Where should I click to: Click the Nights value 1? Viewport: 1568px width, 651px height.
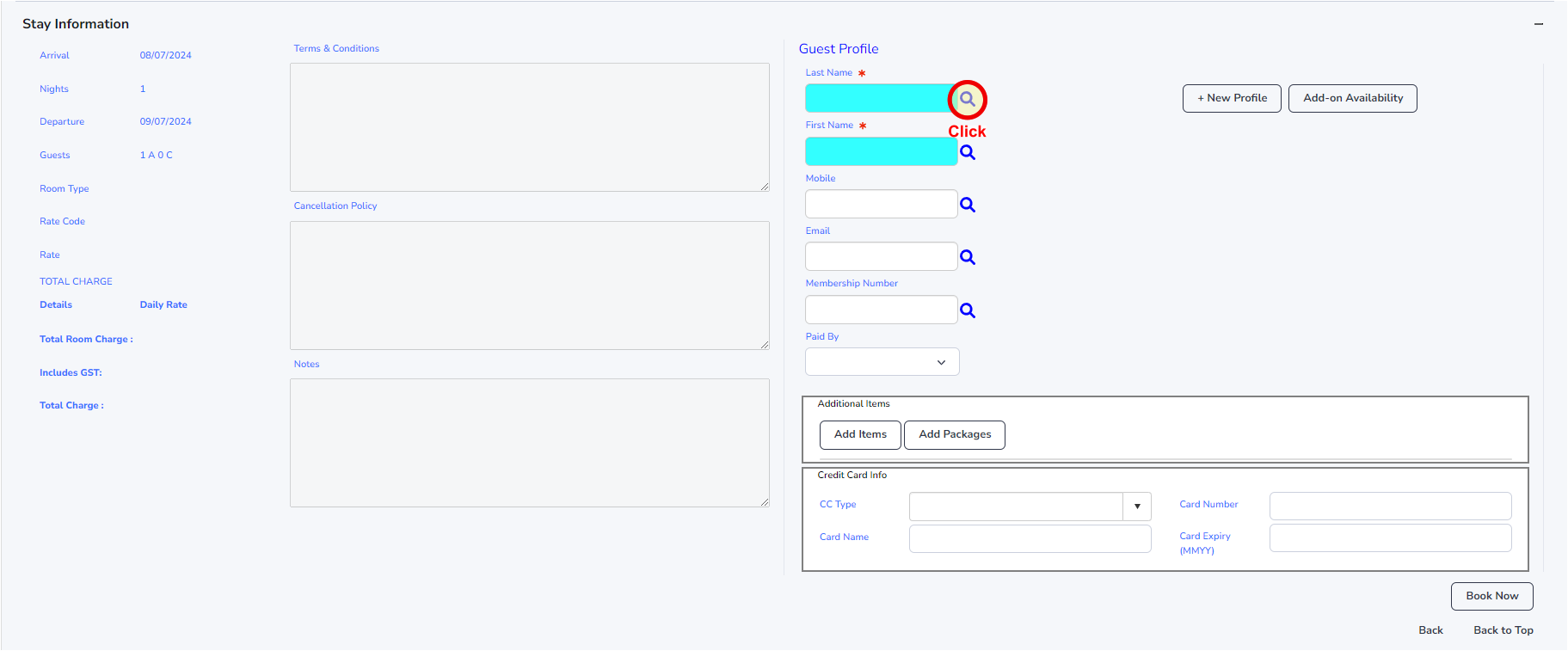point(143,89)
